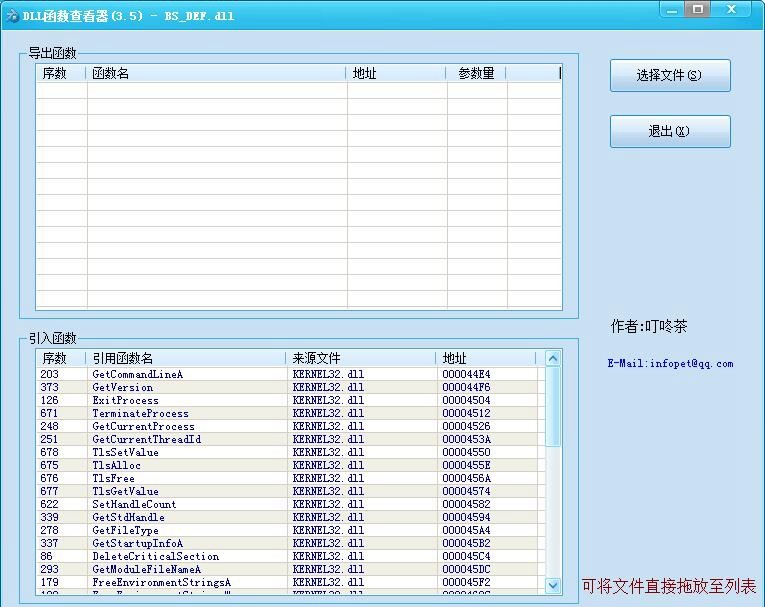Click the 选择文件(S) button
Screen dimensions: 765x607
[x=670, y=76]
